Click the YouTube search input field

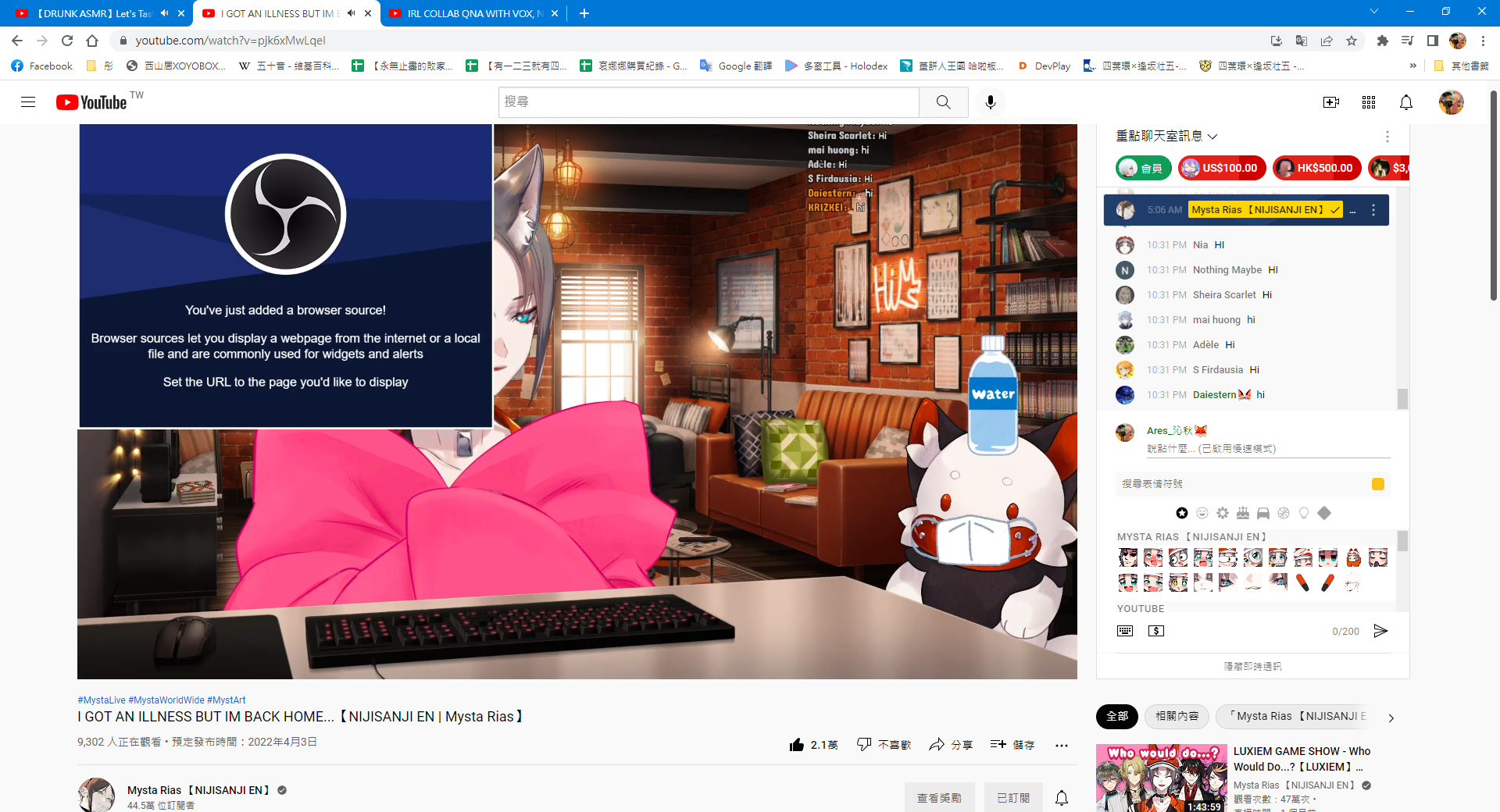click(709, 102)
